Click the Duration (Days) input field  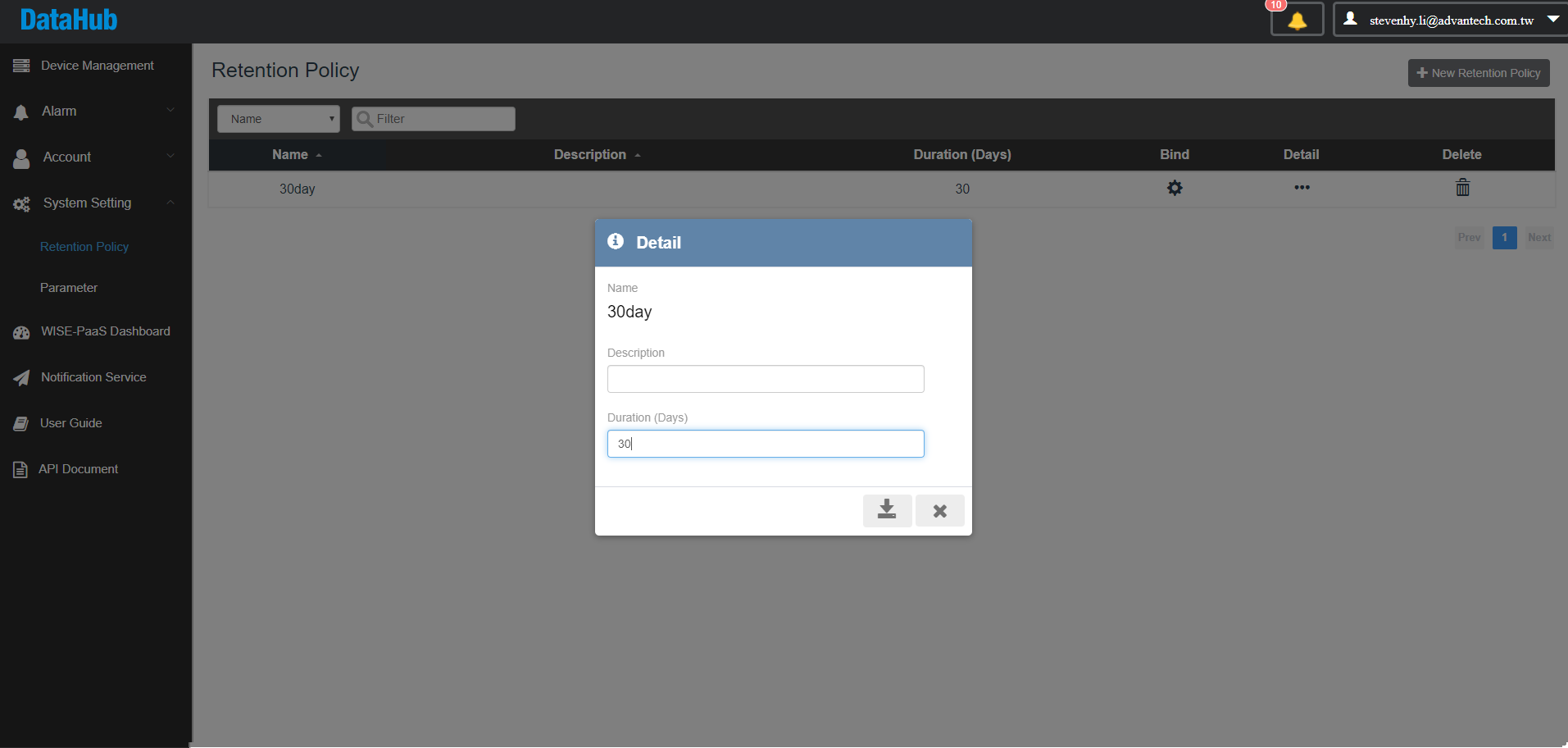[x=766, y=444]
